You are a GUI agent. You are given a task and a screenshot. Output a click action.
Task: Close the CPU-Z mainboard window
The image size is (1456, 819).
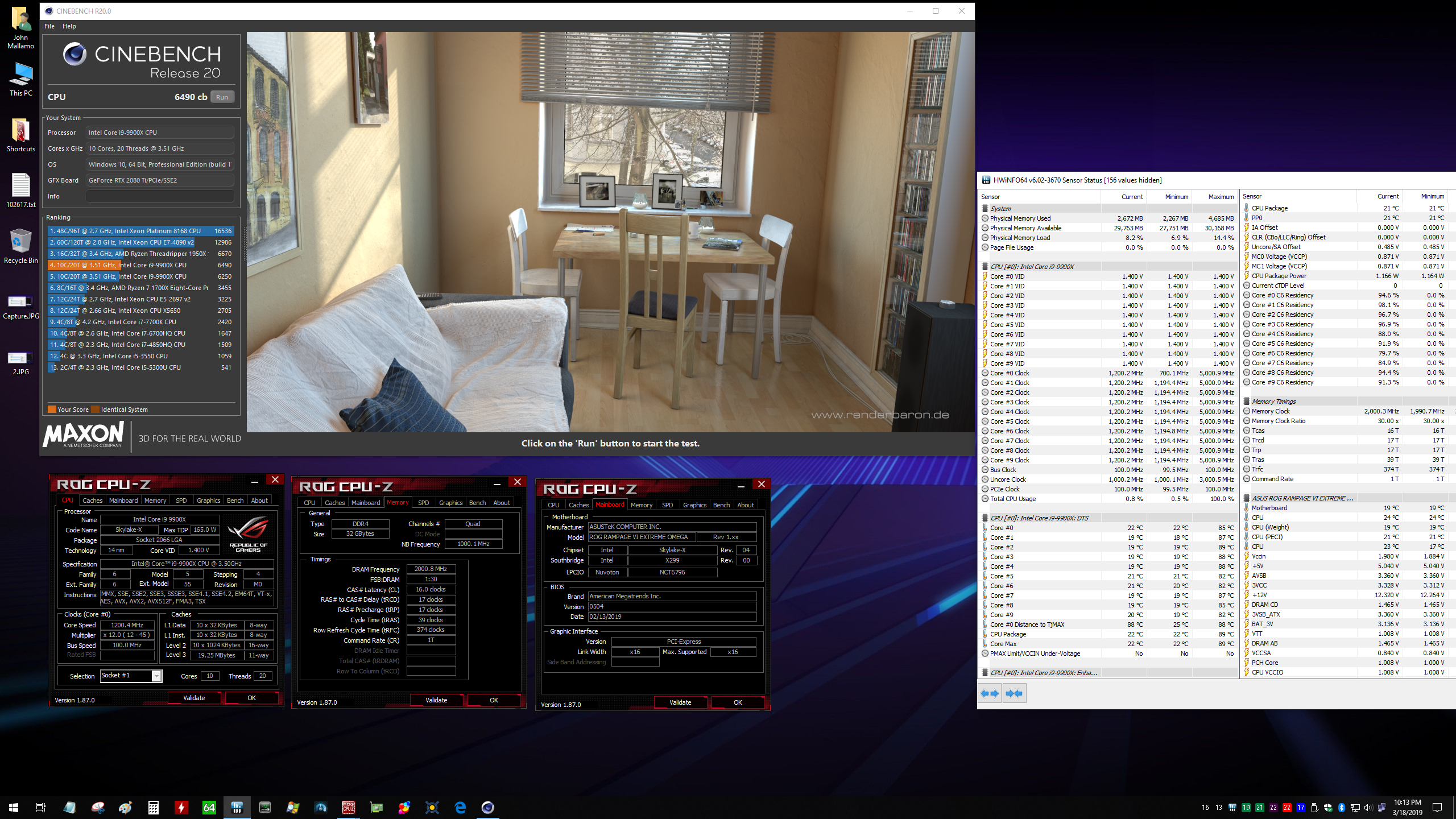[x=762, y=484]
